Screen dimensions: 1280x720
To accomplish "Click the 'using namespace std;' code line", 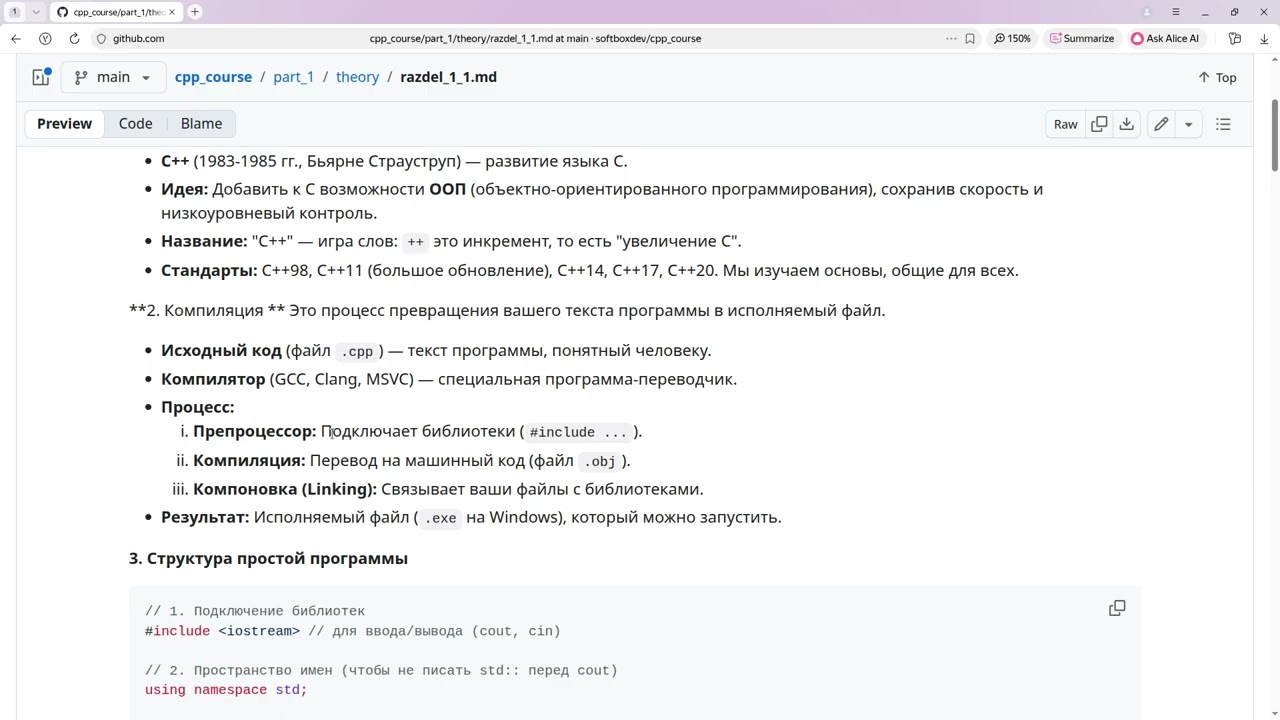I will click(x=226, y=690).
